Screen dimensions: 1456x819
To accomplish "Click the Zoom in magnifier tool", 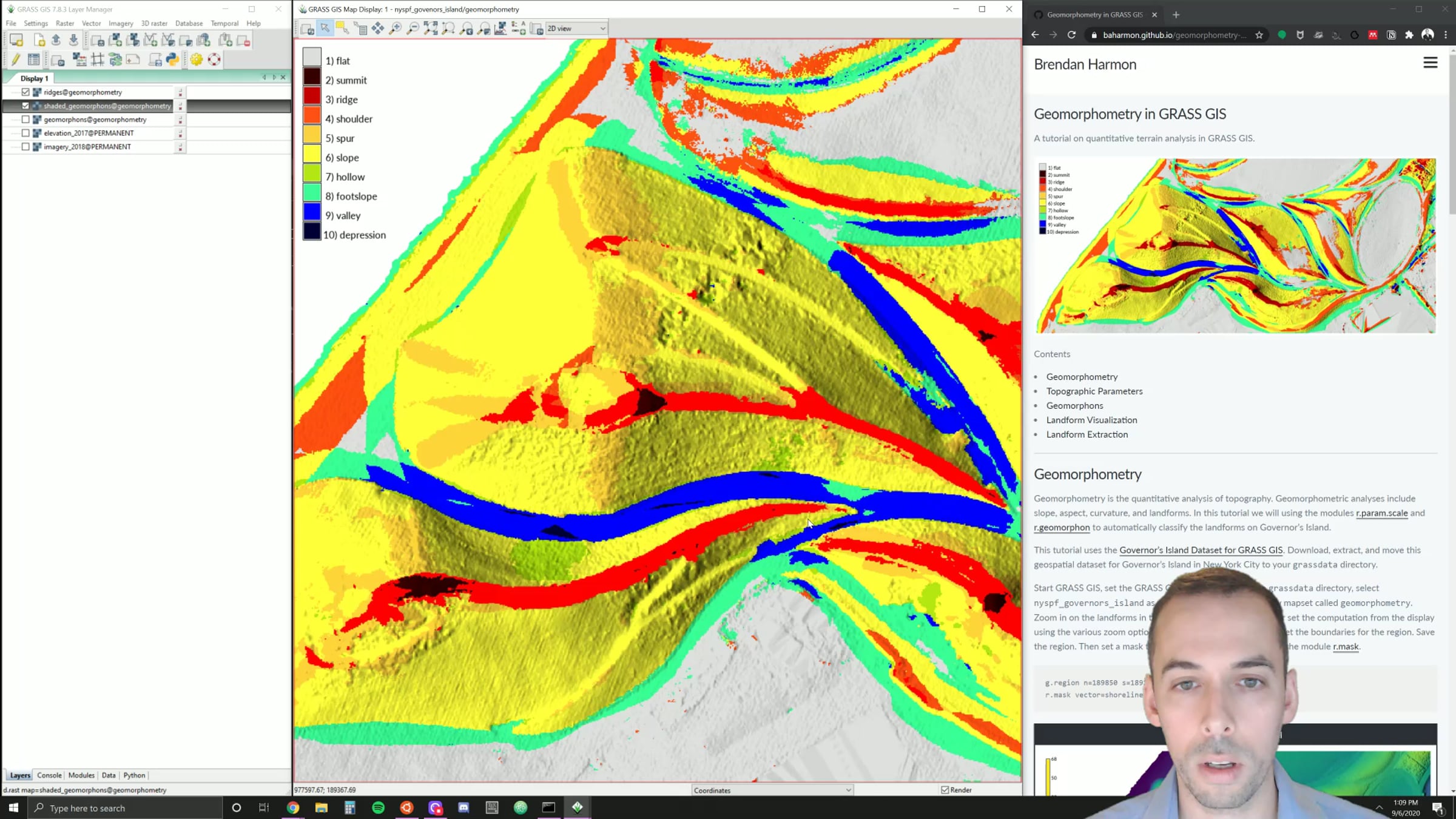I will click(395, 29).
